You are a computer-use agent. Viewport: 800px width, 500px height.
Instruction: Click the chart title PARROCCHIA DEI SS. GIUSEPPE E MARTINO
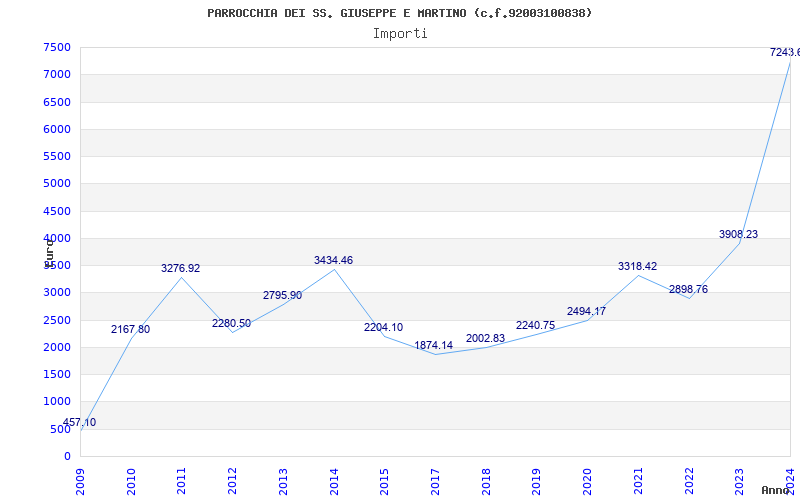pos(399,13)
